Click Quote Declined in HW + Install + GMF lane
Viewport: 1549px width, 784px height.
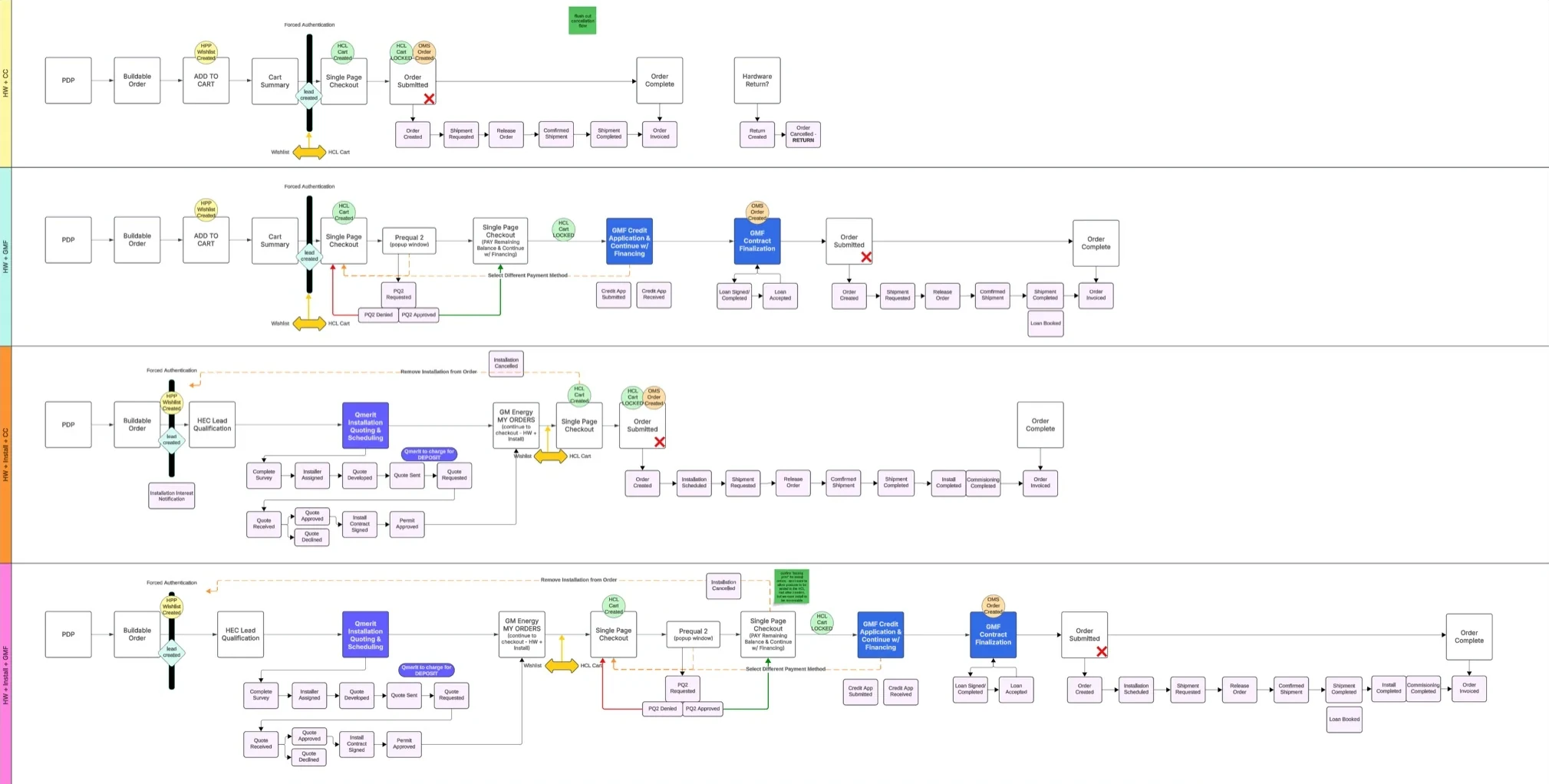(309, 757)
